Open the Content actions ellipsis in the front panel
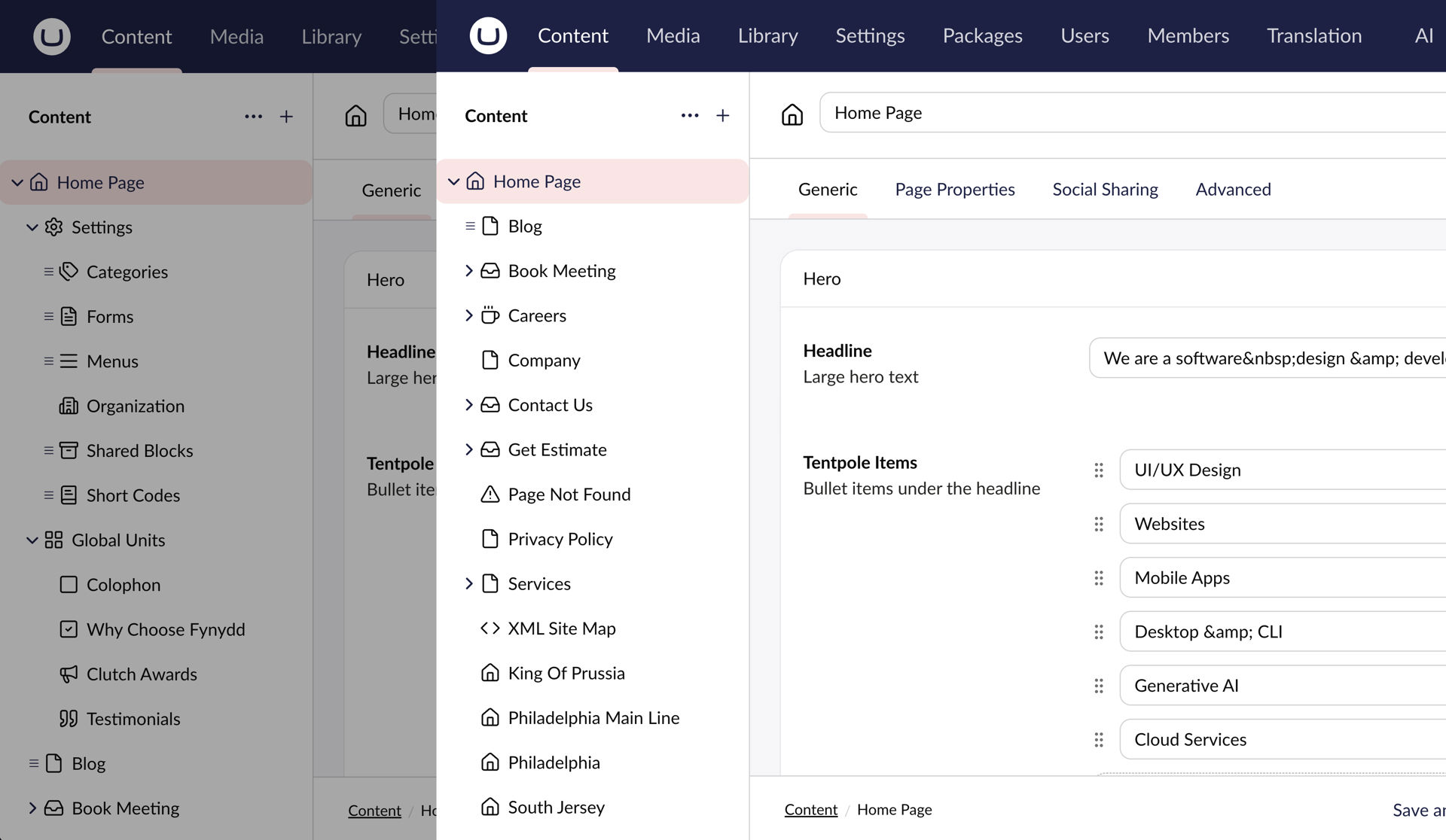The height and width of the screenshot is (840, 1446). tap(690, 116)
